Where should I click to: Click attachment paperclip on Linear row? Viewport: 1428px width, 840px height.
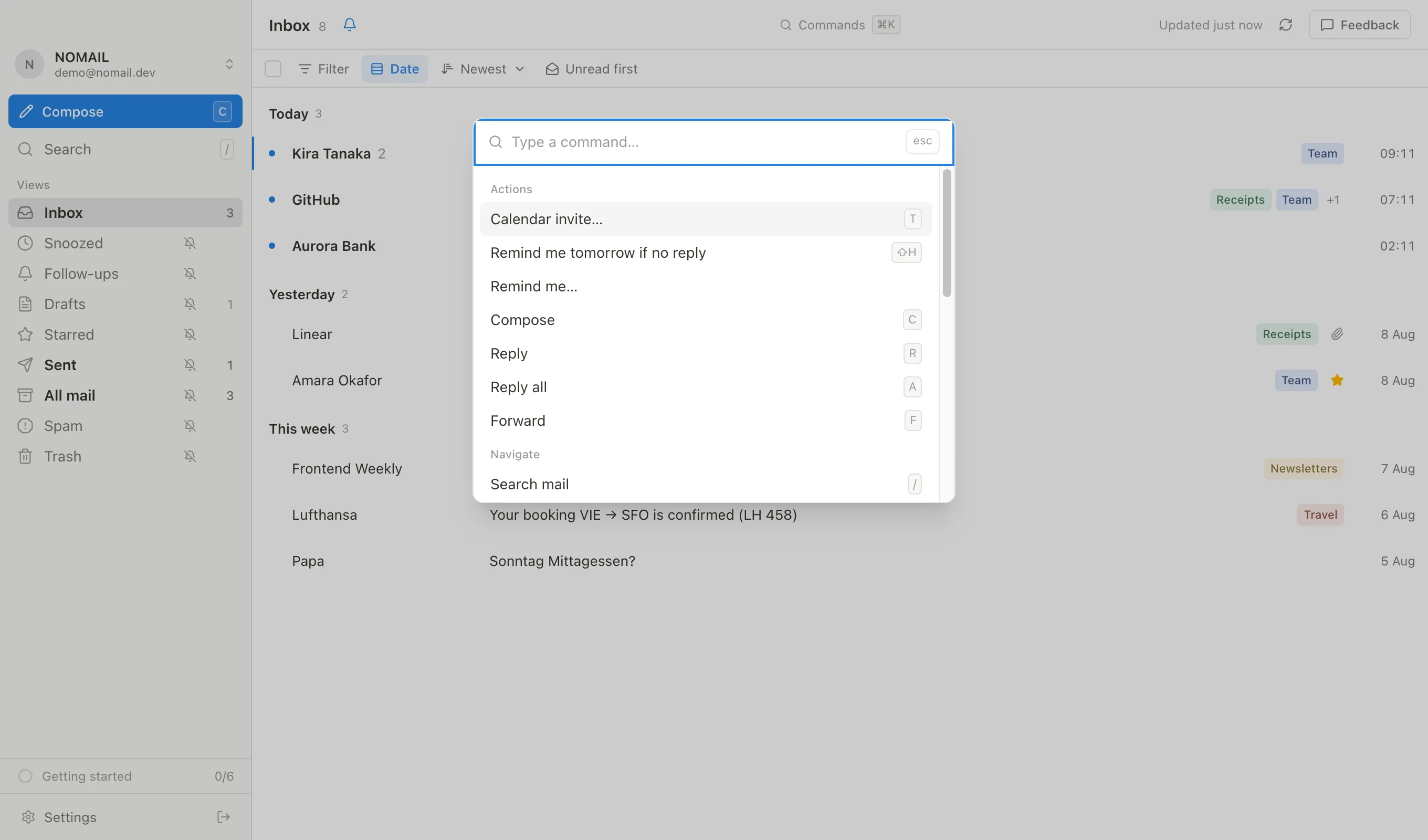[1337, 334]
